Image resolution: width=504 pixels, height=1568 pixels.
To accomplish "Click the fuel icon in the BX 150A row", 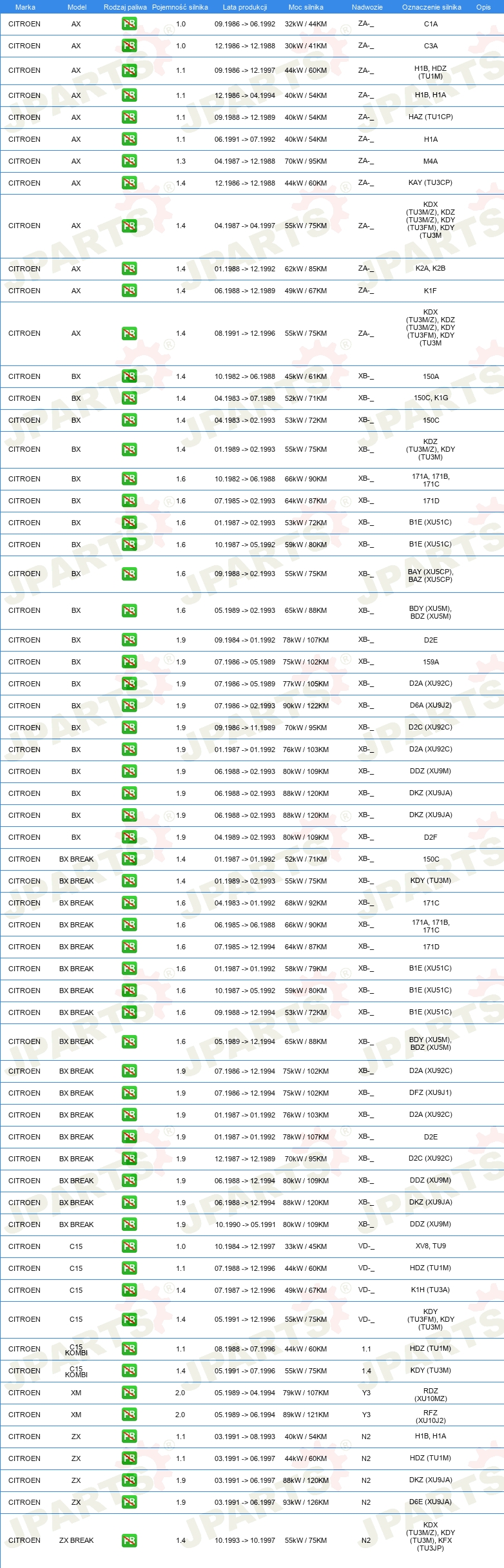I will 130,376.
